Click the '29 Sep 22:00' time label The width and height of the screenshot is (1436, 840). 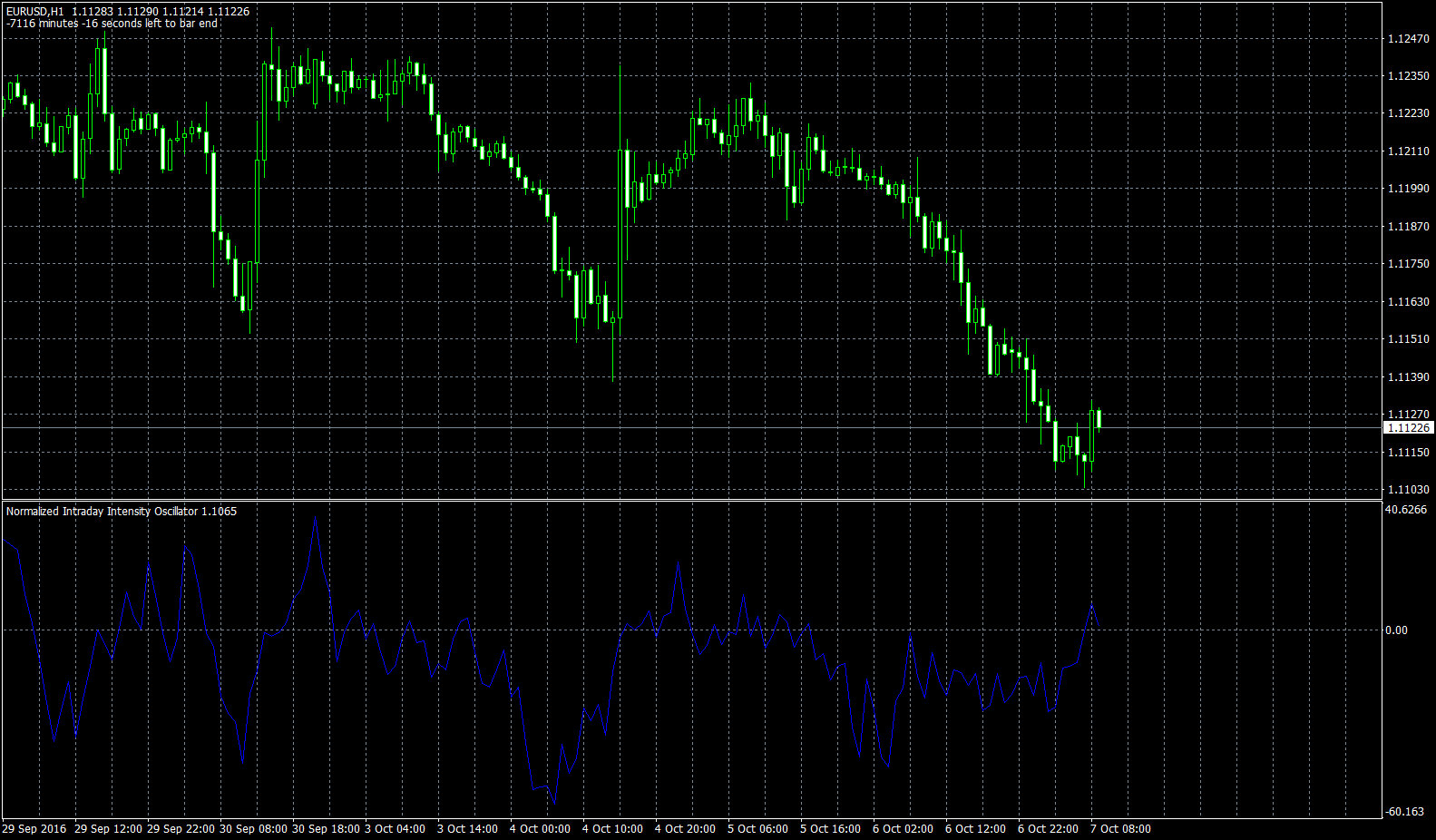[x=181, y=829]
